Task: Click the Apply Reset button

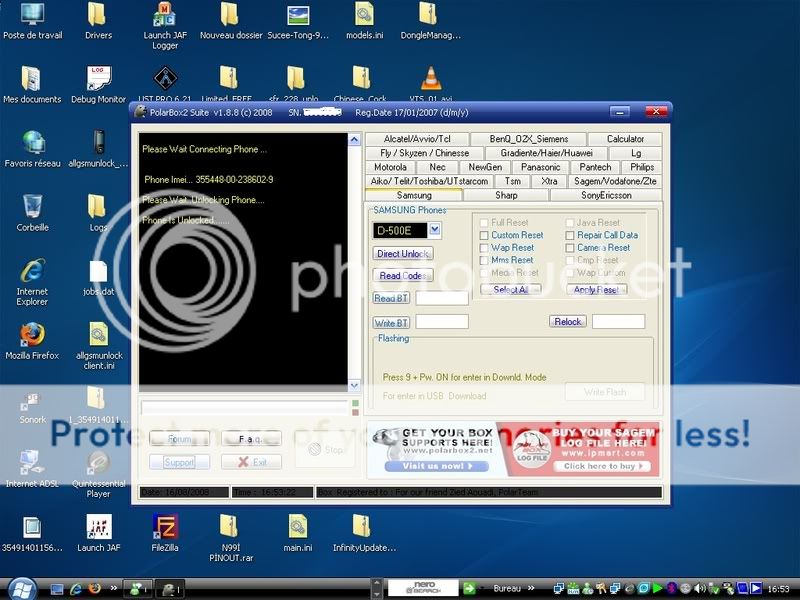Action: click(596, 289)
